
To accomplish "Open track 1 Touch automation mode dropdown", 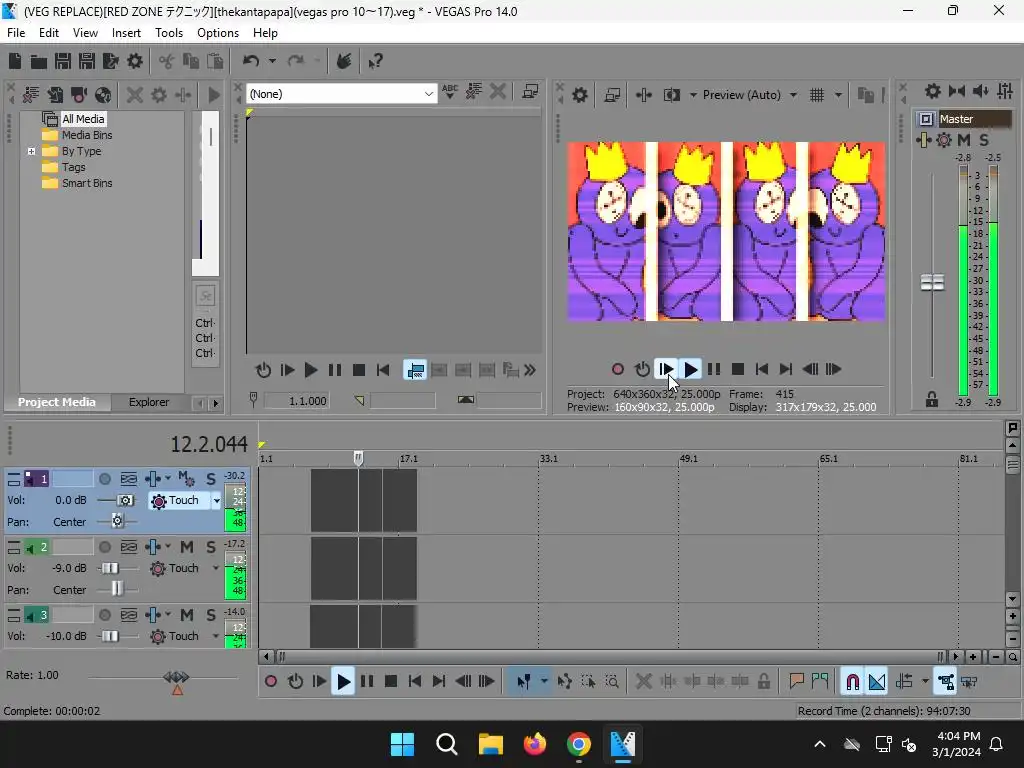I will point(216,501).
